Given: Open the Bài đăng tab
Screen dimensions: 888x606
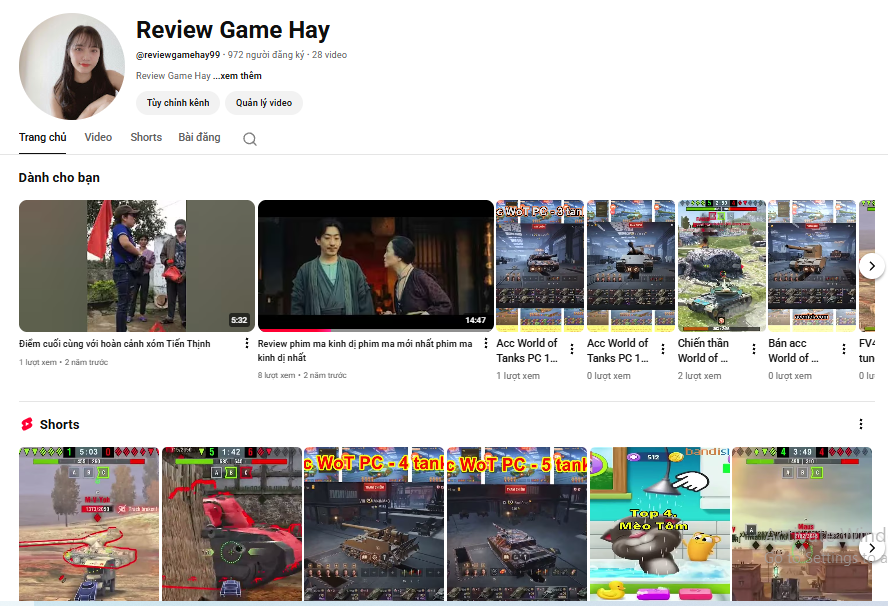Looking at the screenshot, I should coord(199,137).
